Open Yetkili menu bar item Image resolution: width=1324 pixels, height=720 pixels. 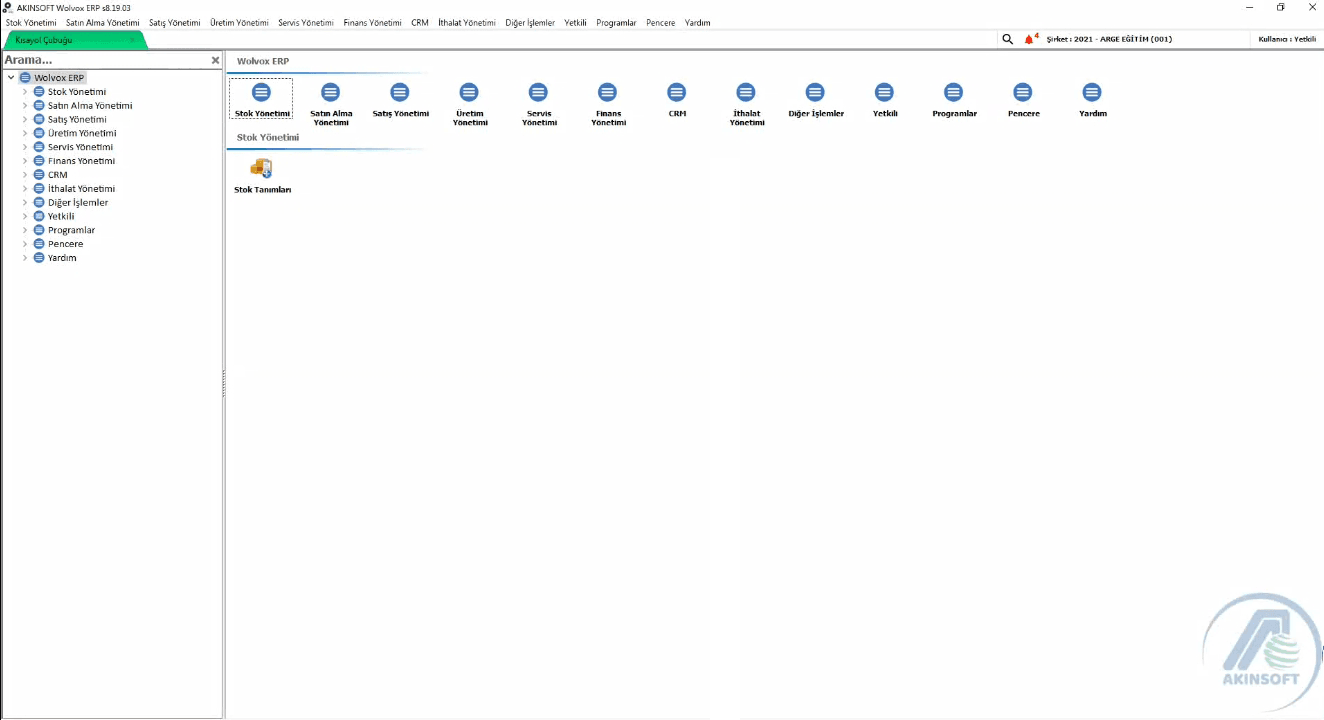pos(575,22)
